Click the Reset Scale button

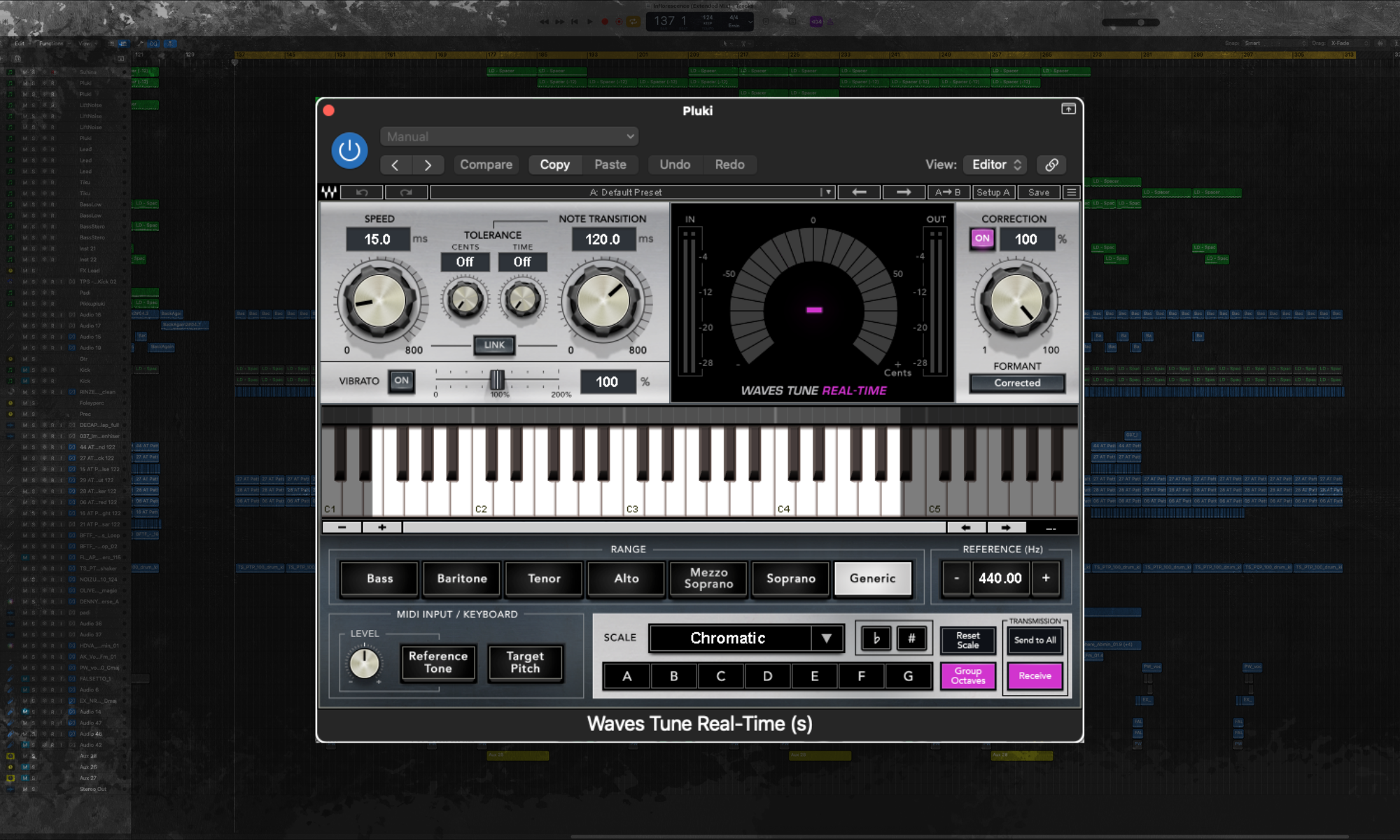[x=967, y=640]
